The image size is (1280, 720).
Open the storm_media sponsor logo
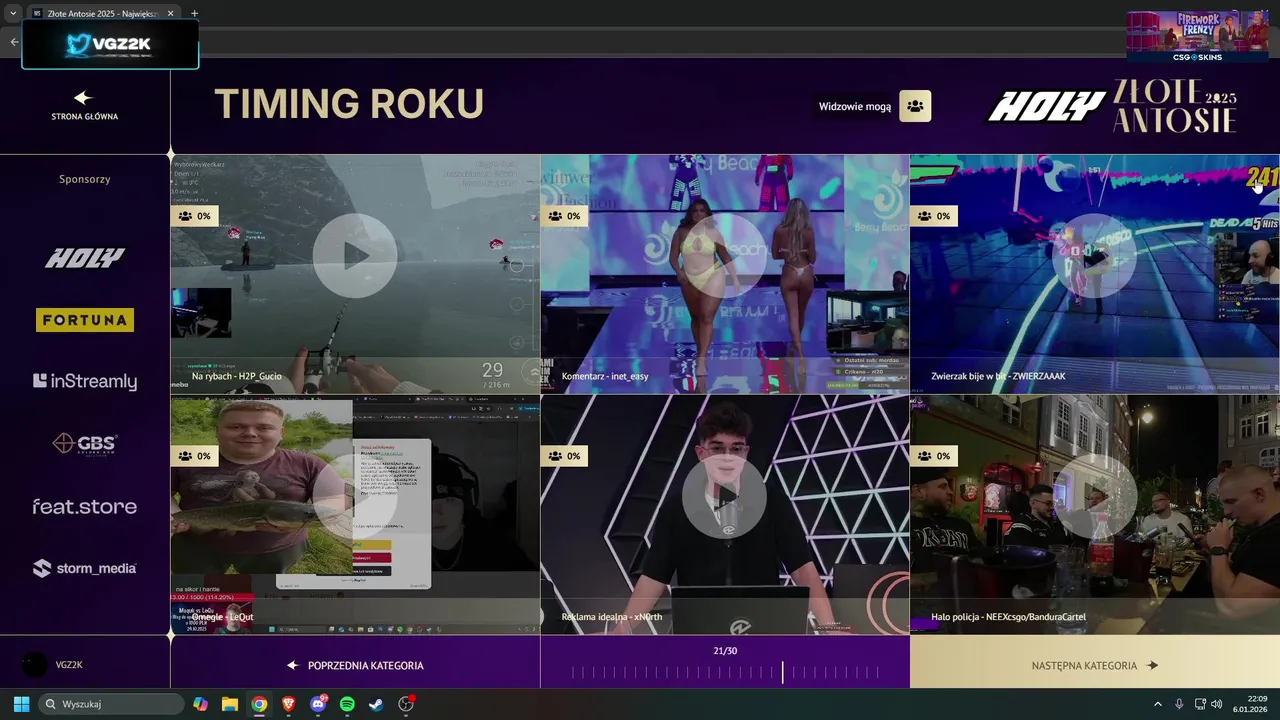[x=85, y=568]
